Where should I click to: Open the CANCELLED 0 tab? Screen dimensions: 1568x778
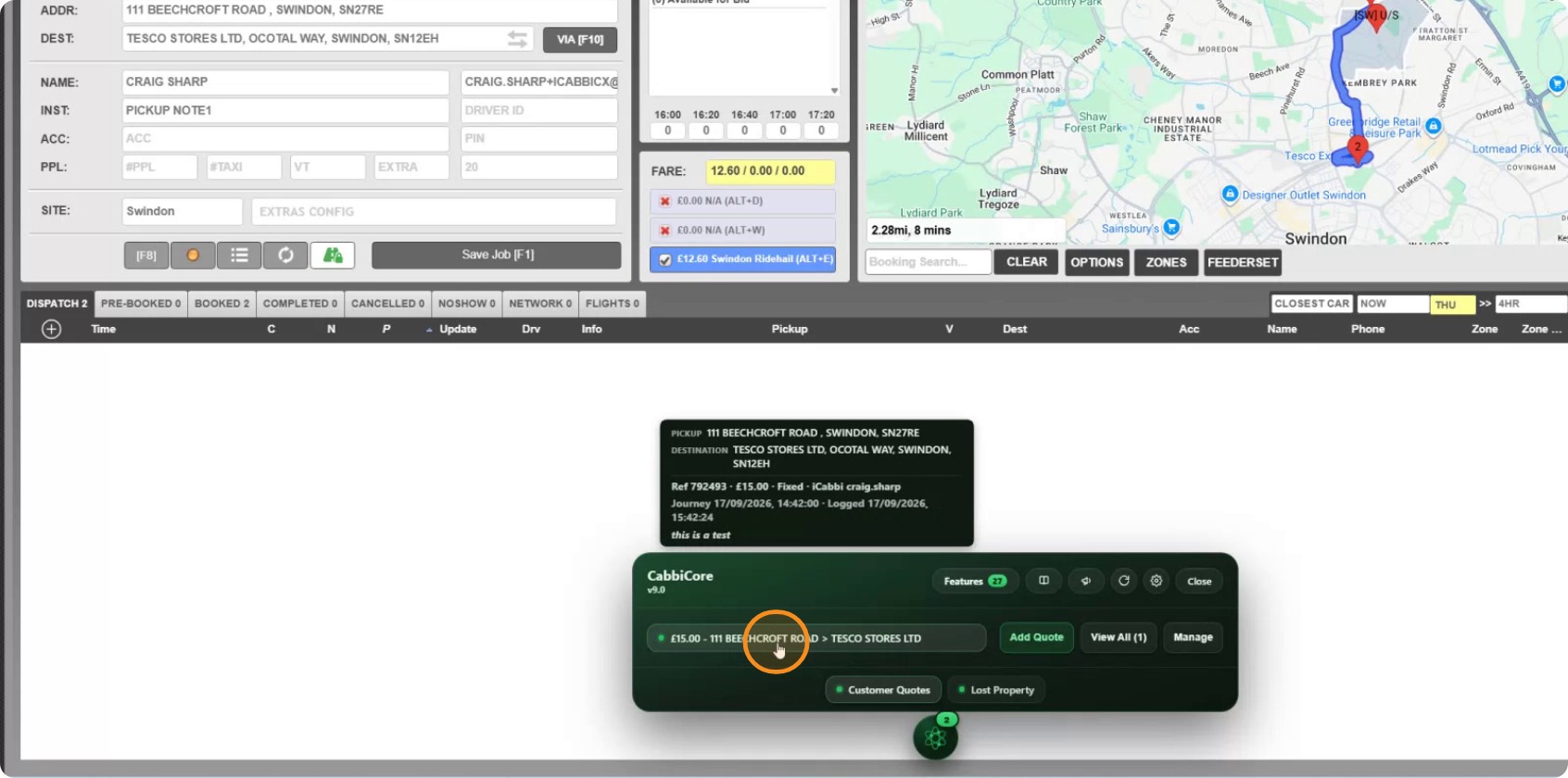pos(388,304)
